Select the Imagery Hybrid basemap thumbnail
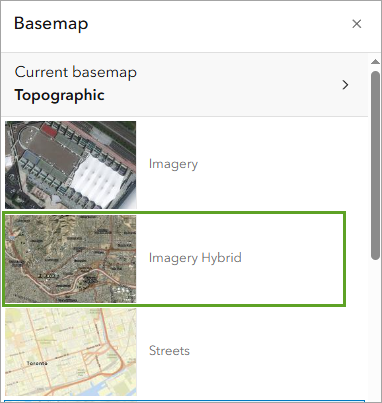The image size is (382, 403). click(71, 259)
